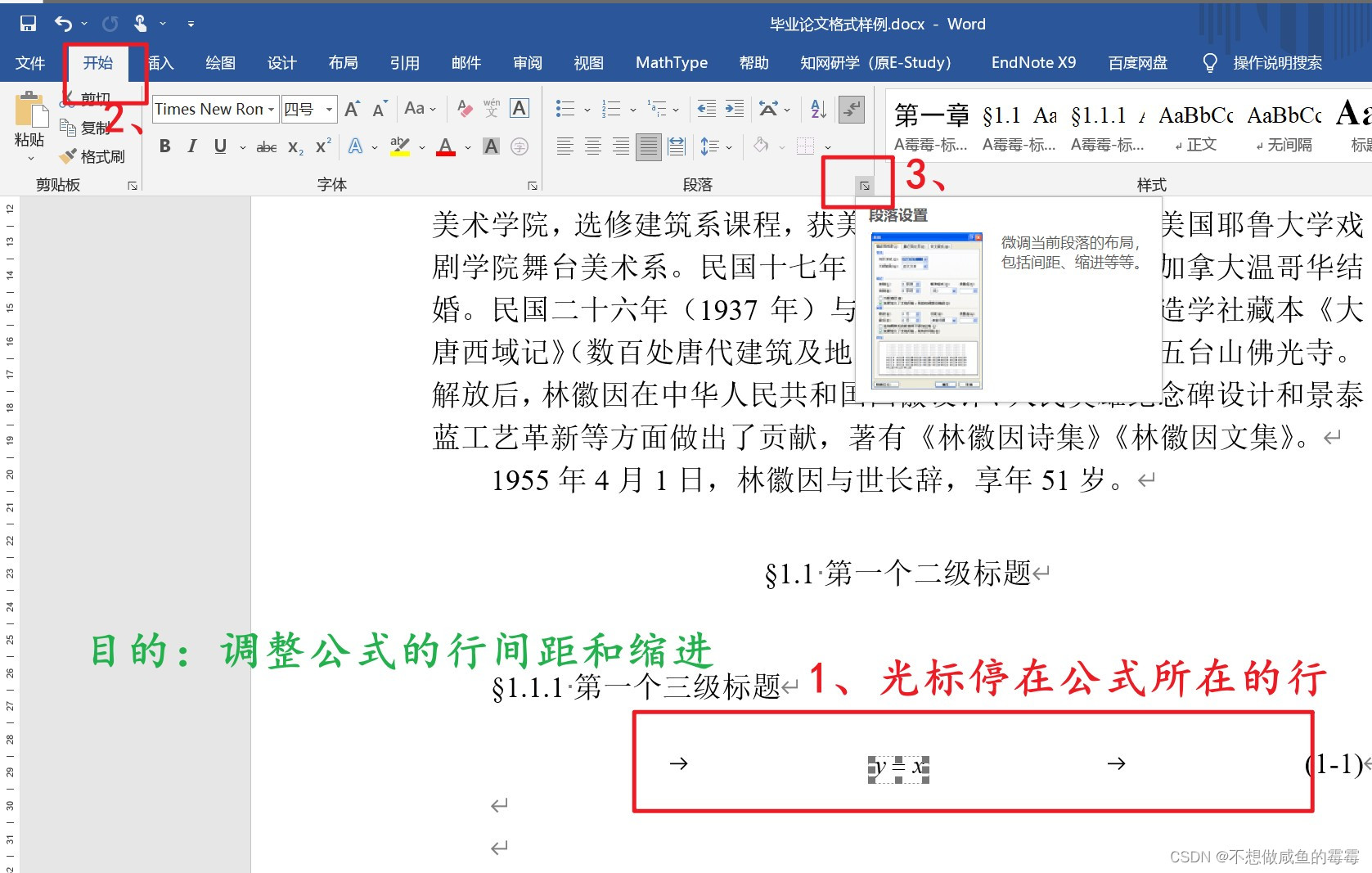The width and height of the screenshot is (1372, 873).
Task: Open the 审阅 tab
Action: point(527,63)
